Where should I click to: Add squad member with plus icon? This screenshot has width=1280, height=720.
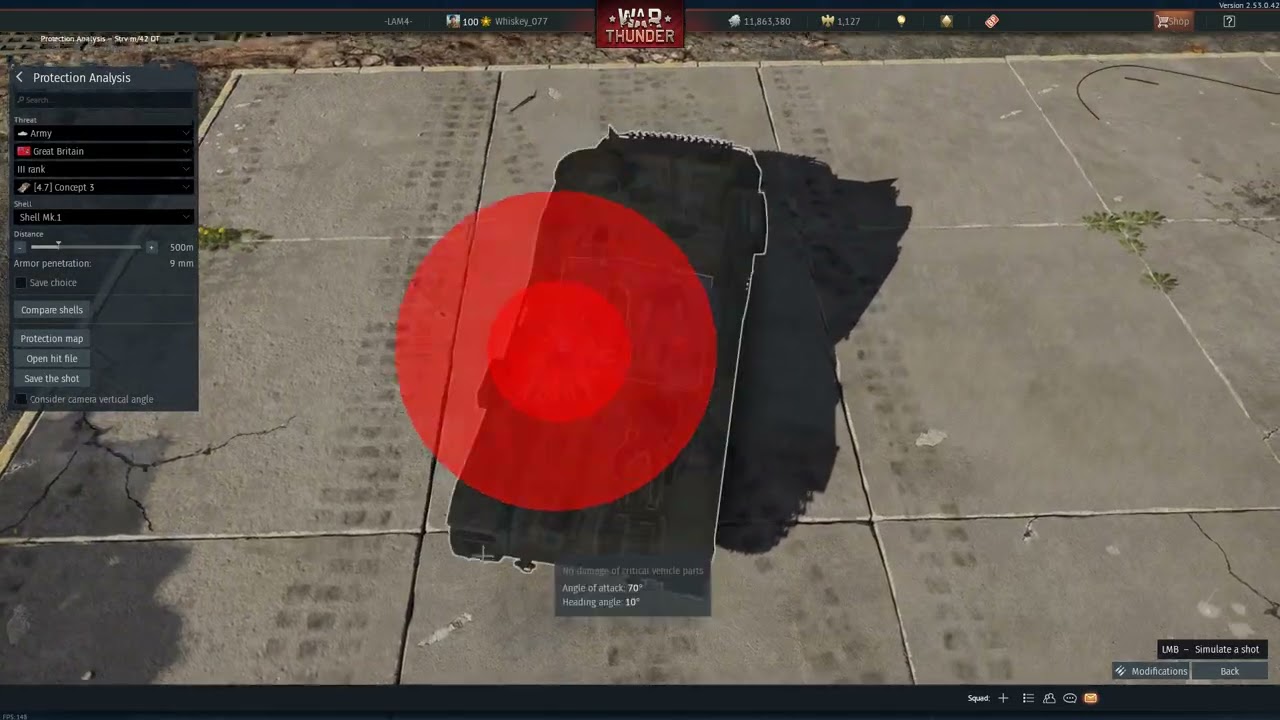click(1003, 698)
